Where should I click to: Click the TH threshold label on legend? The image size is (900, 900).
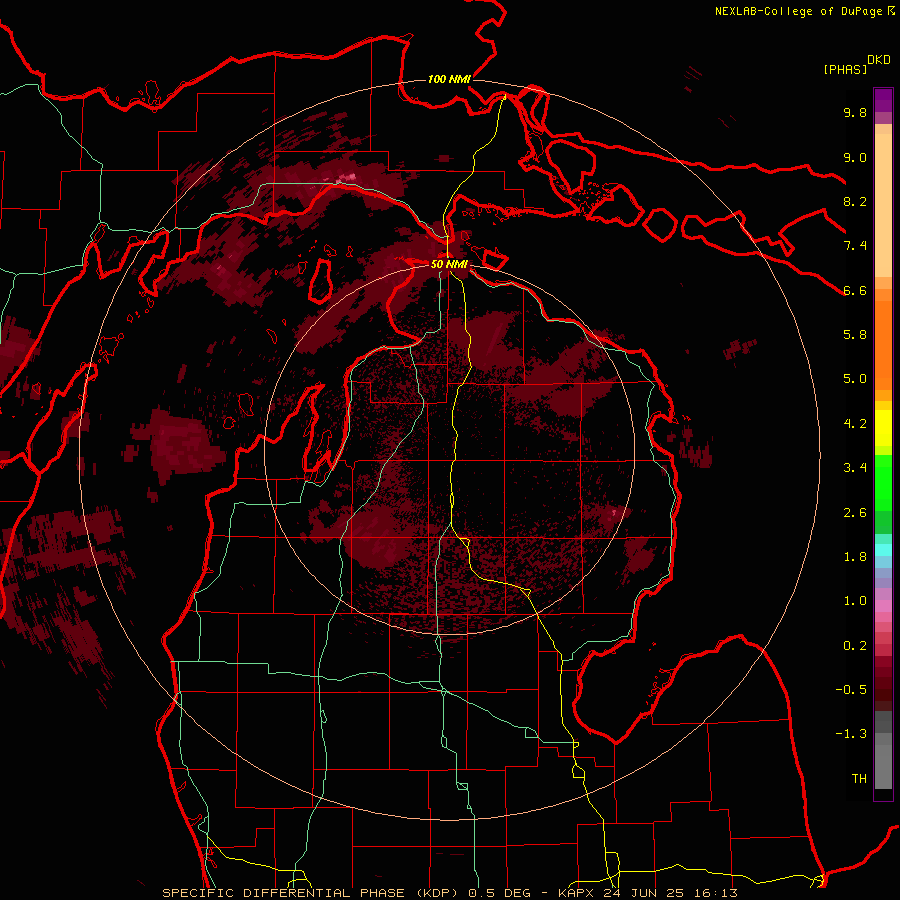click(859, 779)
